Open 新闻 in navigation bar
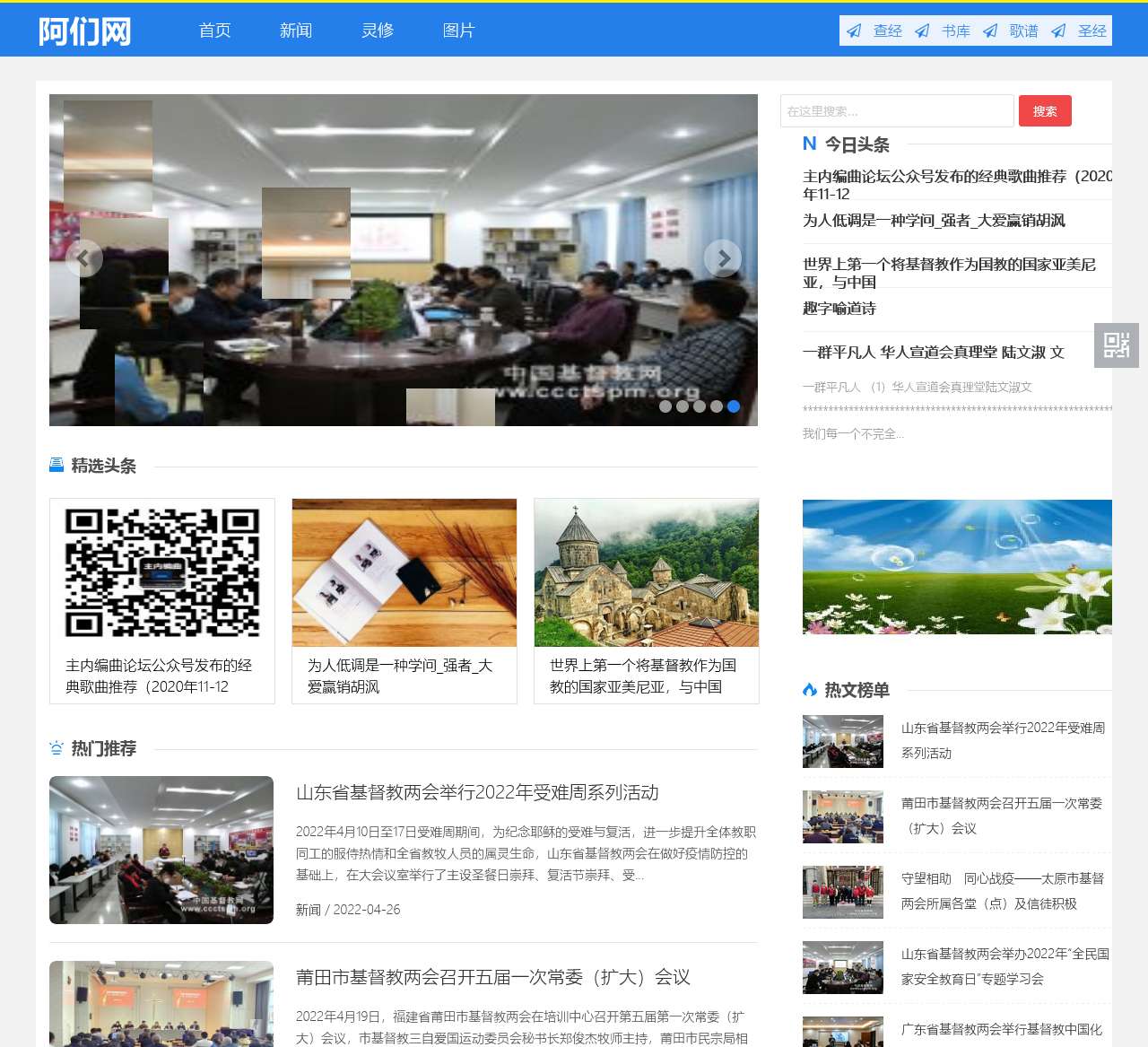Image resolution: width=1148 pixels, height=1047 pixels. click(296, 31)
